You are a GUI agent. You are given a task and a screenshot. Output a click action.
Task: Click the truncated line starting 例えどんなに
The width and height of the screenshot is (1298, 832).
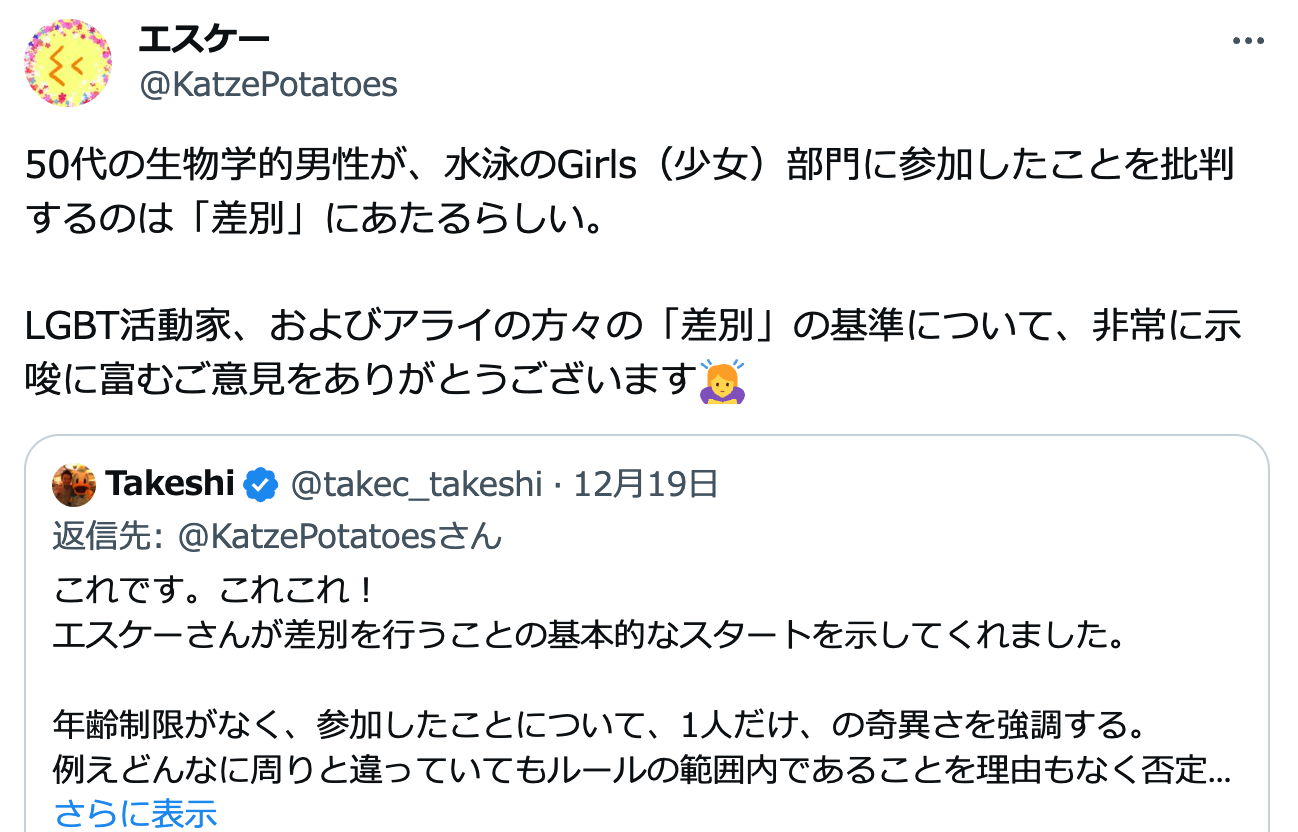click(x=640, y=771)
